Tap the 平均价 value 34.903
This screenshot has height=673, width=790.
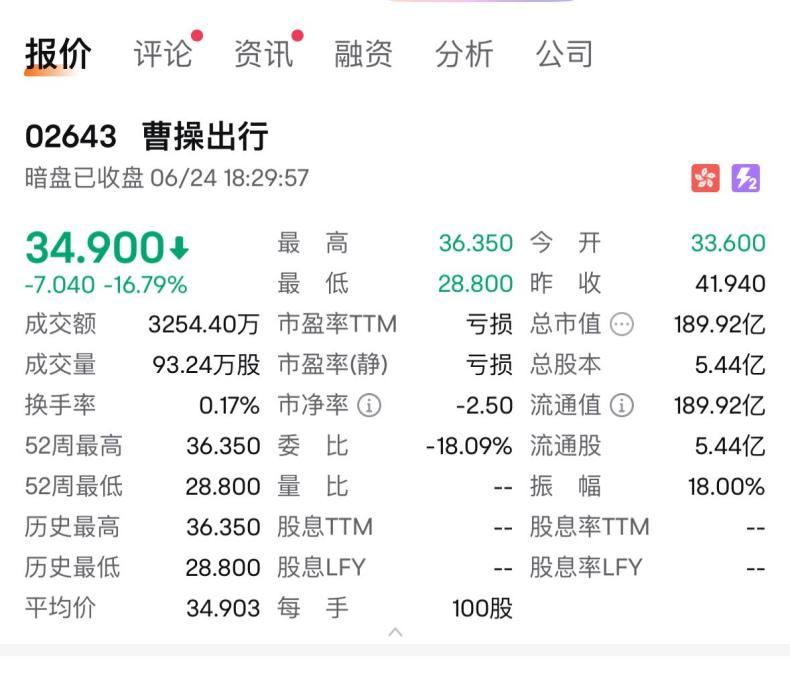point(223,609)
